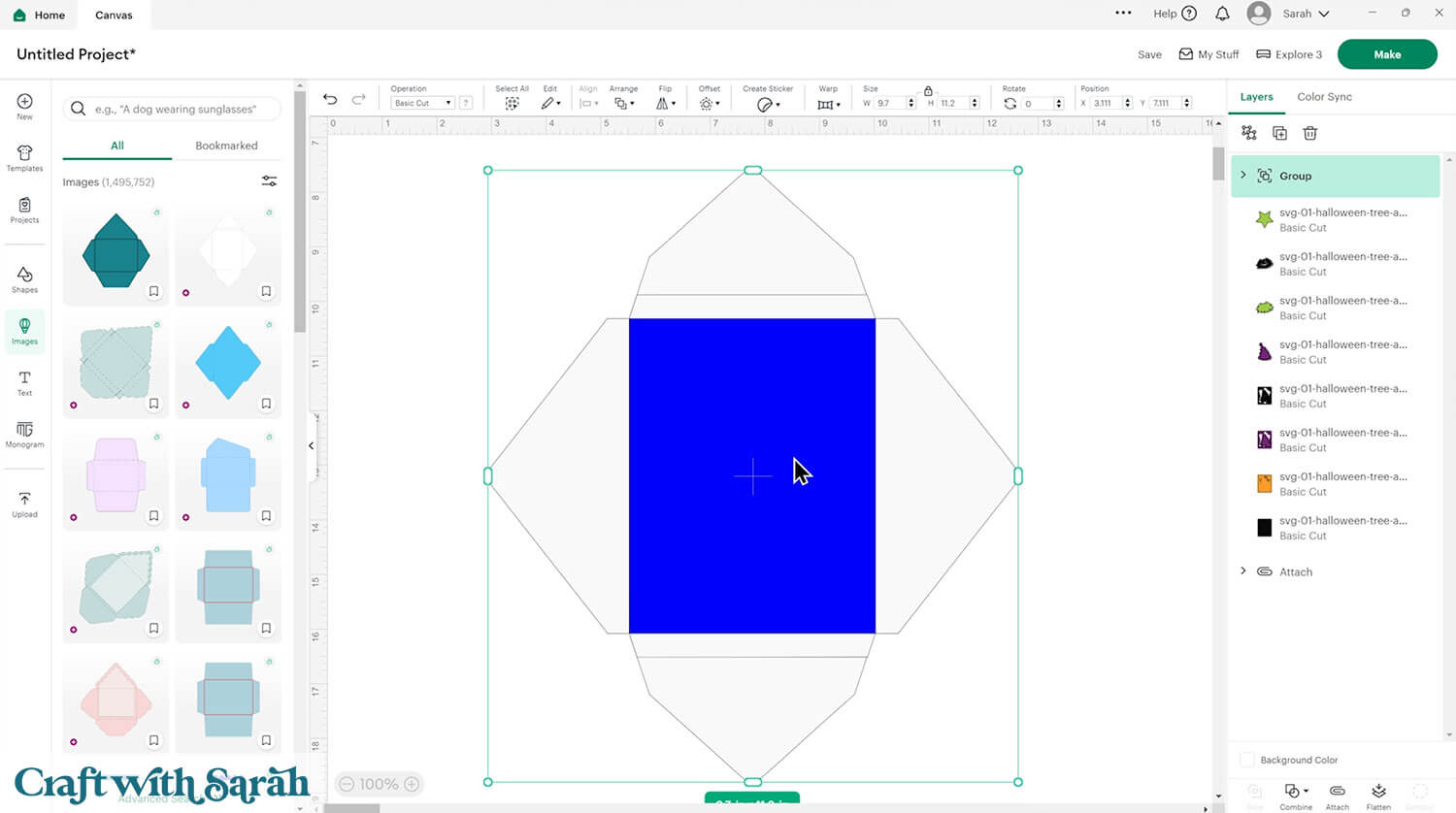Screen dimensions: 1456x813
Task: Click the three-dot more options icon
Action: pos(1123,14)
